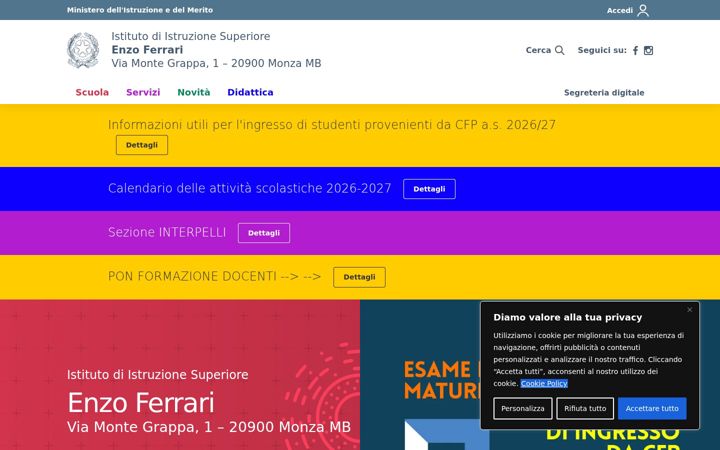Go to Segreteria digitale

(604, 93)
